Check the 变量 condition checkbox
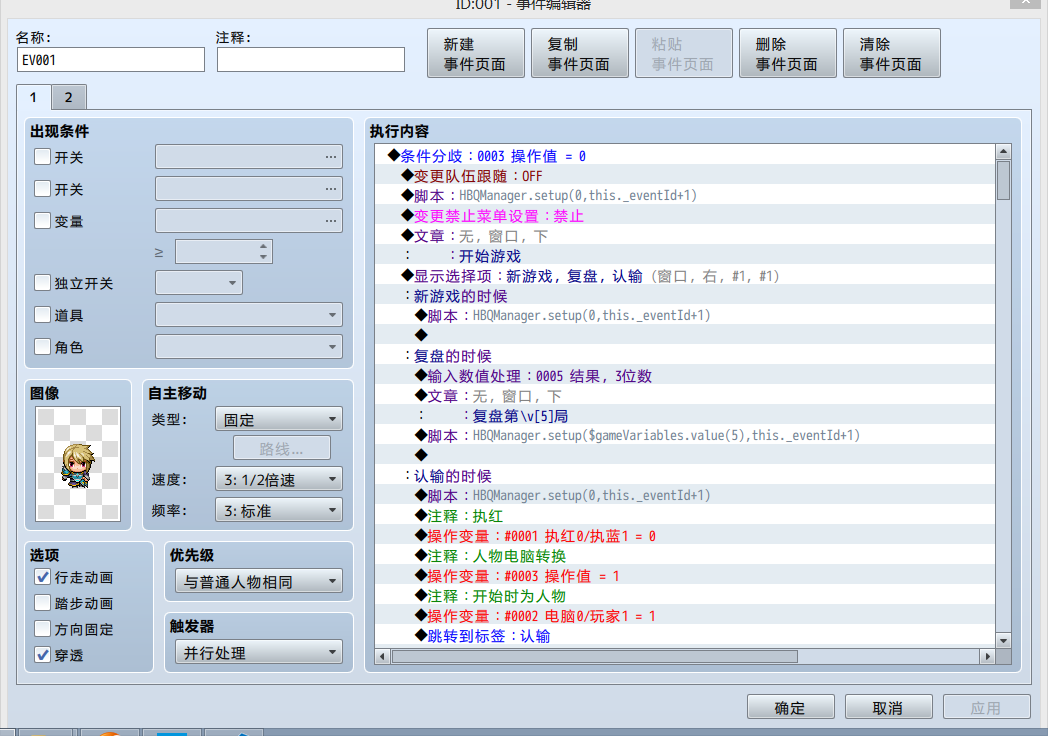 coord(42,221)
